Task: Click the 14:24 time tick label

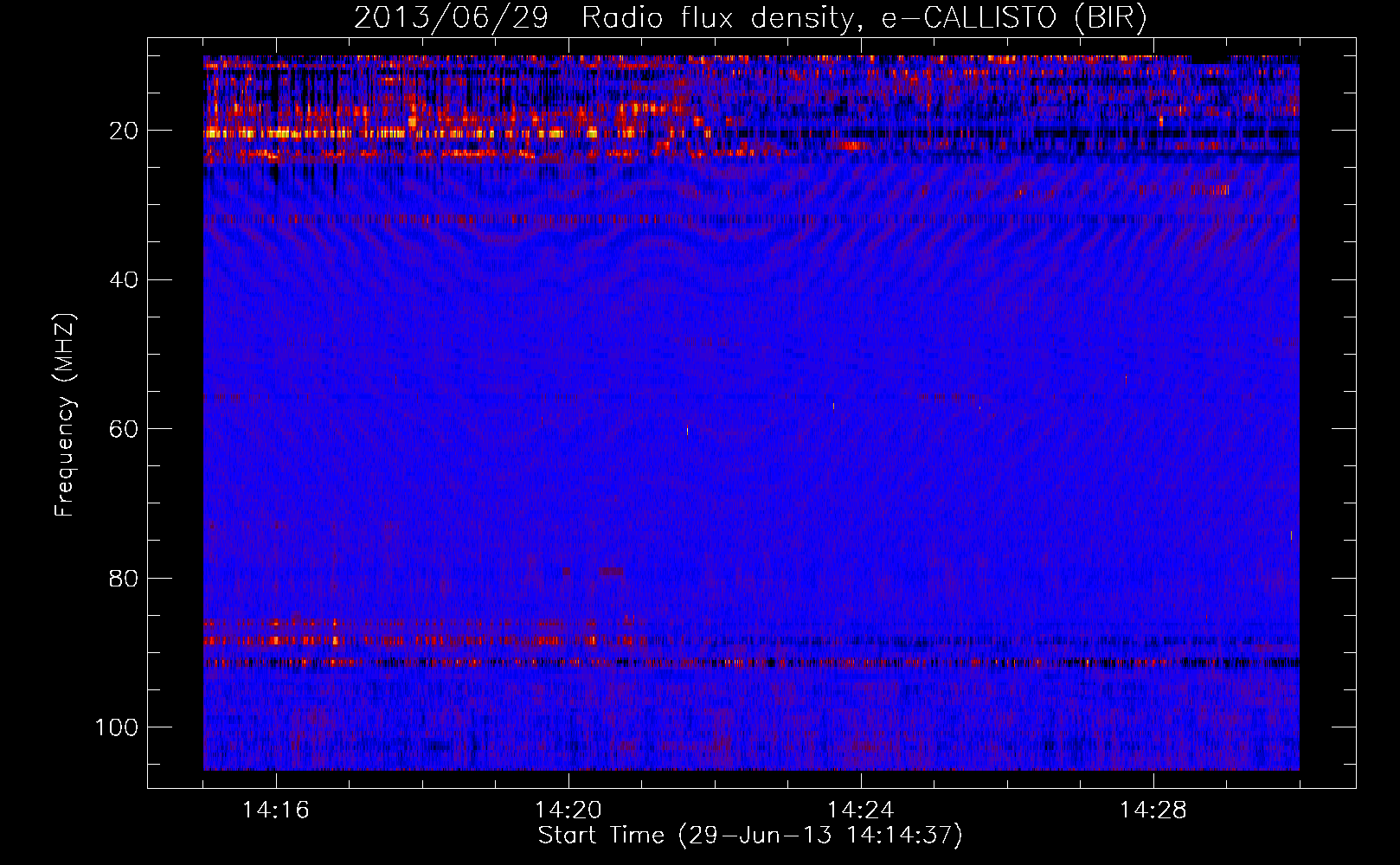Action: [861, 811]
